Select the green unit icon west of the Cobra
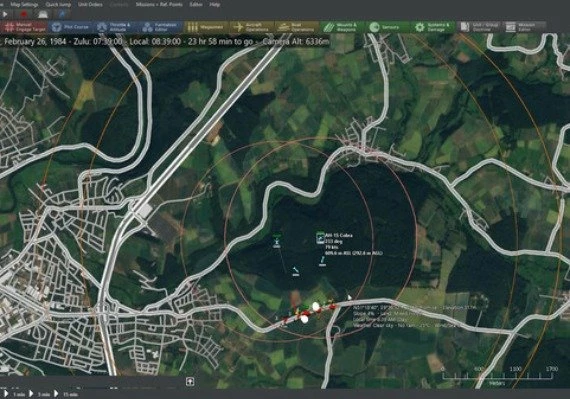Screen dimensions: 570x399 point(277,241)
